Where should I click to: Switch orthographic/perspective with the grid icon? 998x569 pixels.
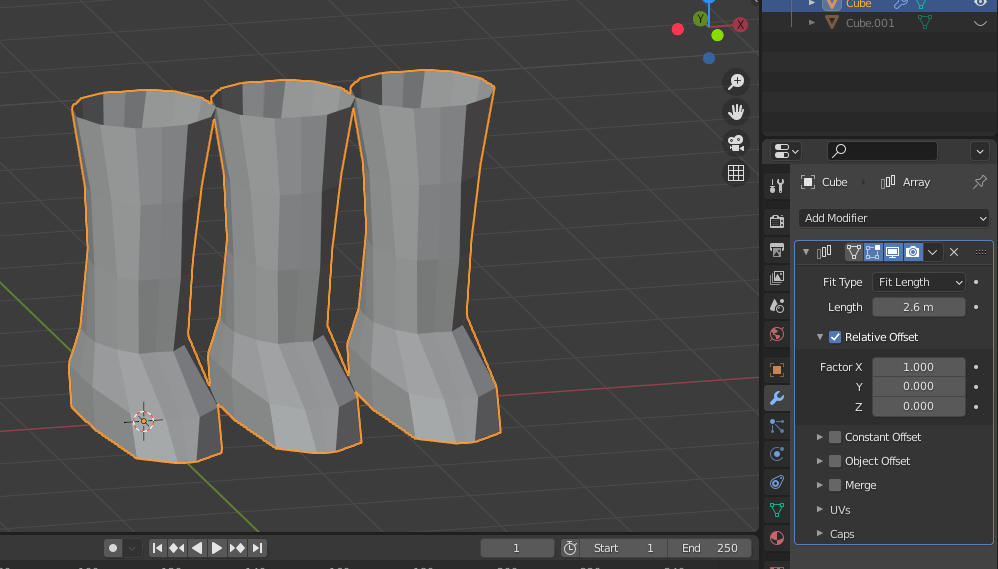pos(736,173)
